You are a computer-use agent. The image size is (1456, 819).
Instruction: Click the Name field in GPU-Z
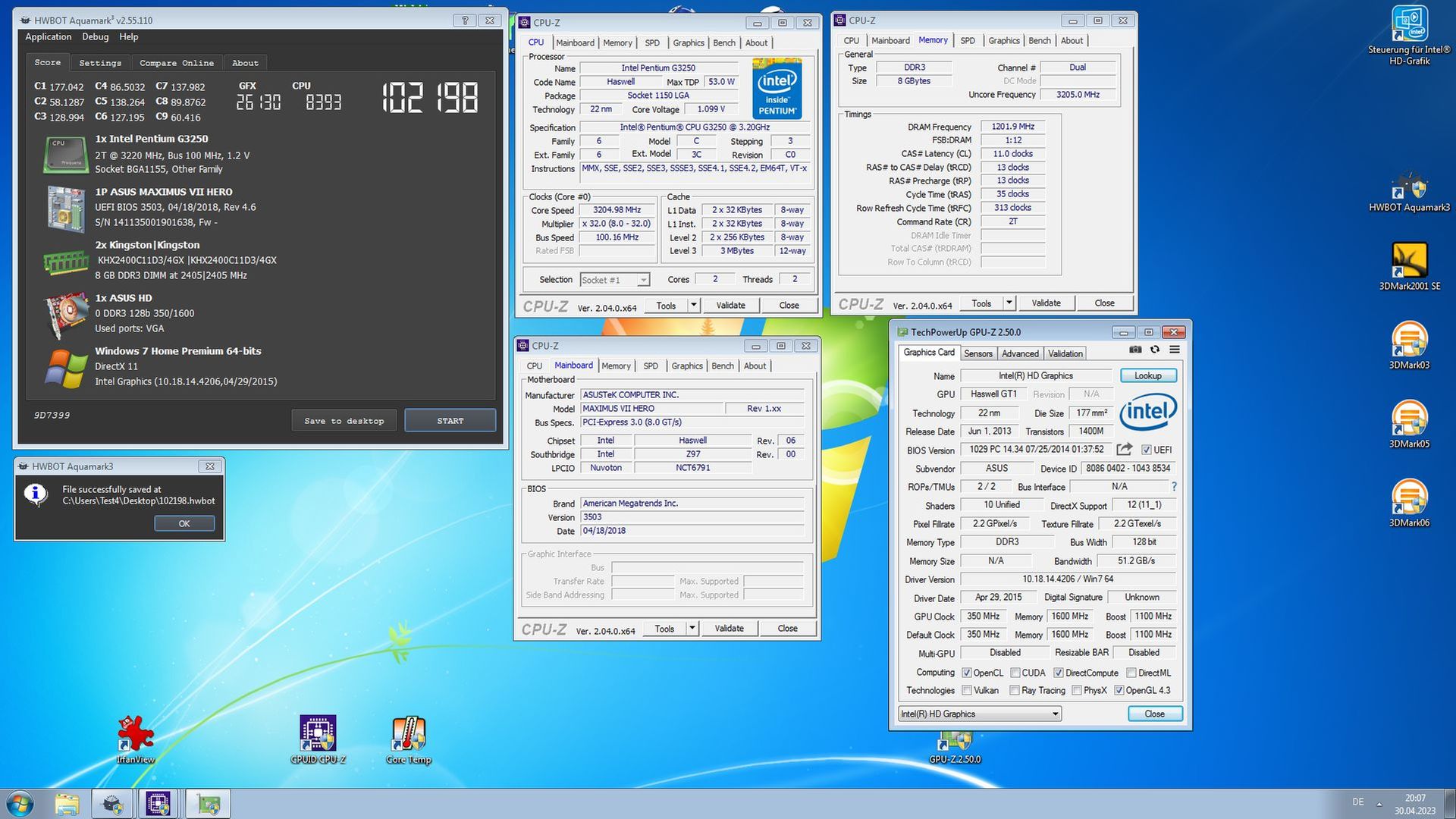click(1036, 375)
